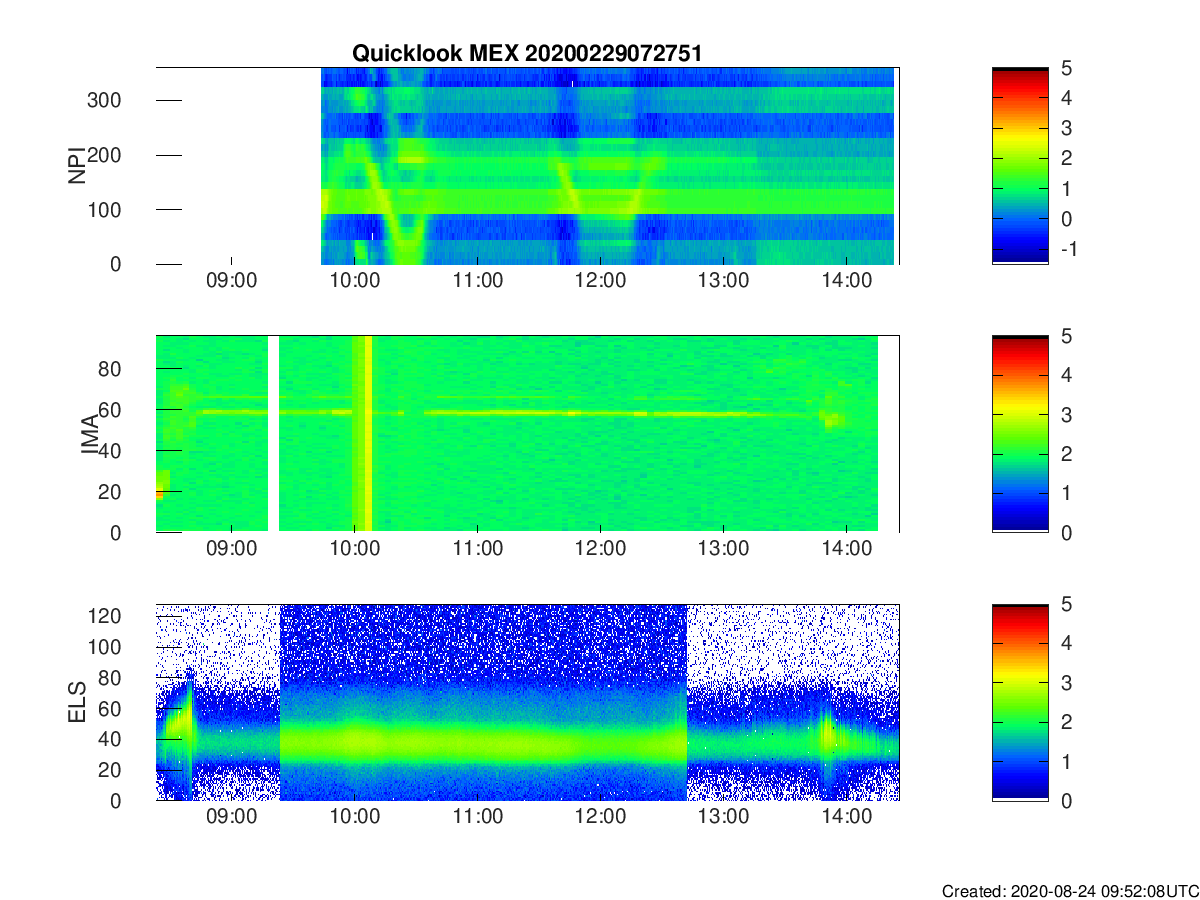Image resolution: width=1200 pixels, height=900 pixels.
Task: Click the 09:00 tick label under NPI plot
Action: 231,282
